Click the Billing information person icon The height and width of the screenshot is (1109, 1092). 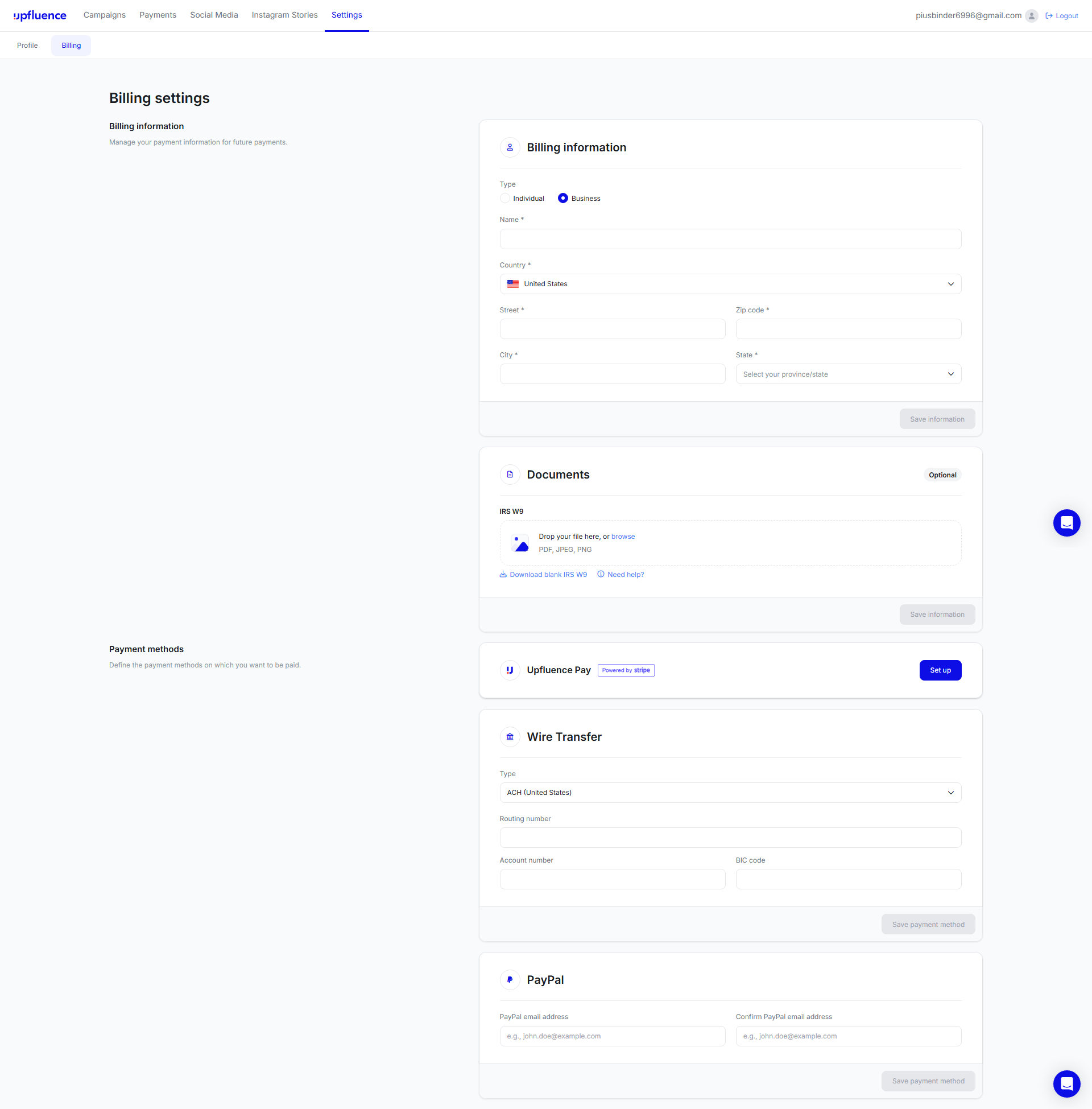(510, 147)
